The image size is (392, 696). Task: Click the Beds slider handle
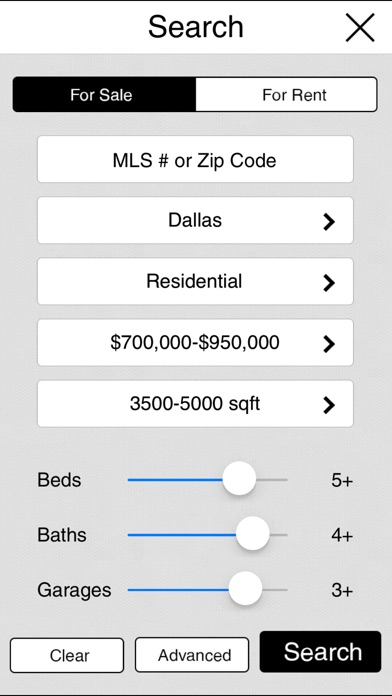[239, 479]
